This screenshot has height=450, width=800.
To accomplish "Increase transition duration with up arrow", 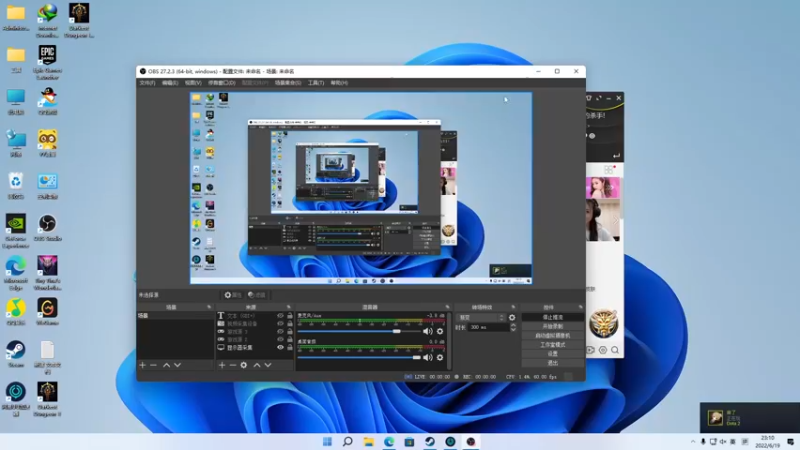I will [513, 325].
